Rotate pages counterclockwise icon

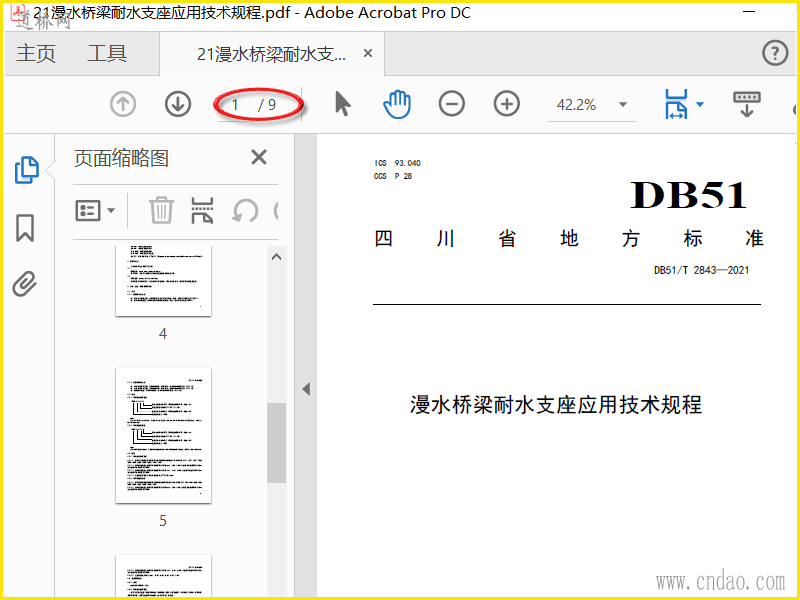click(x=245, y=210)
